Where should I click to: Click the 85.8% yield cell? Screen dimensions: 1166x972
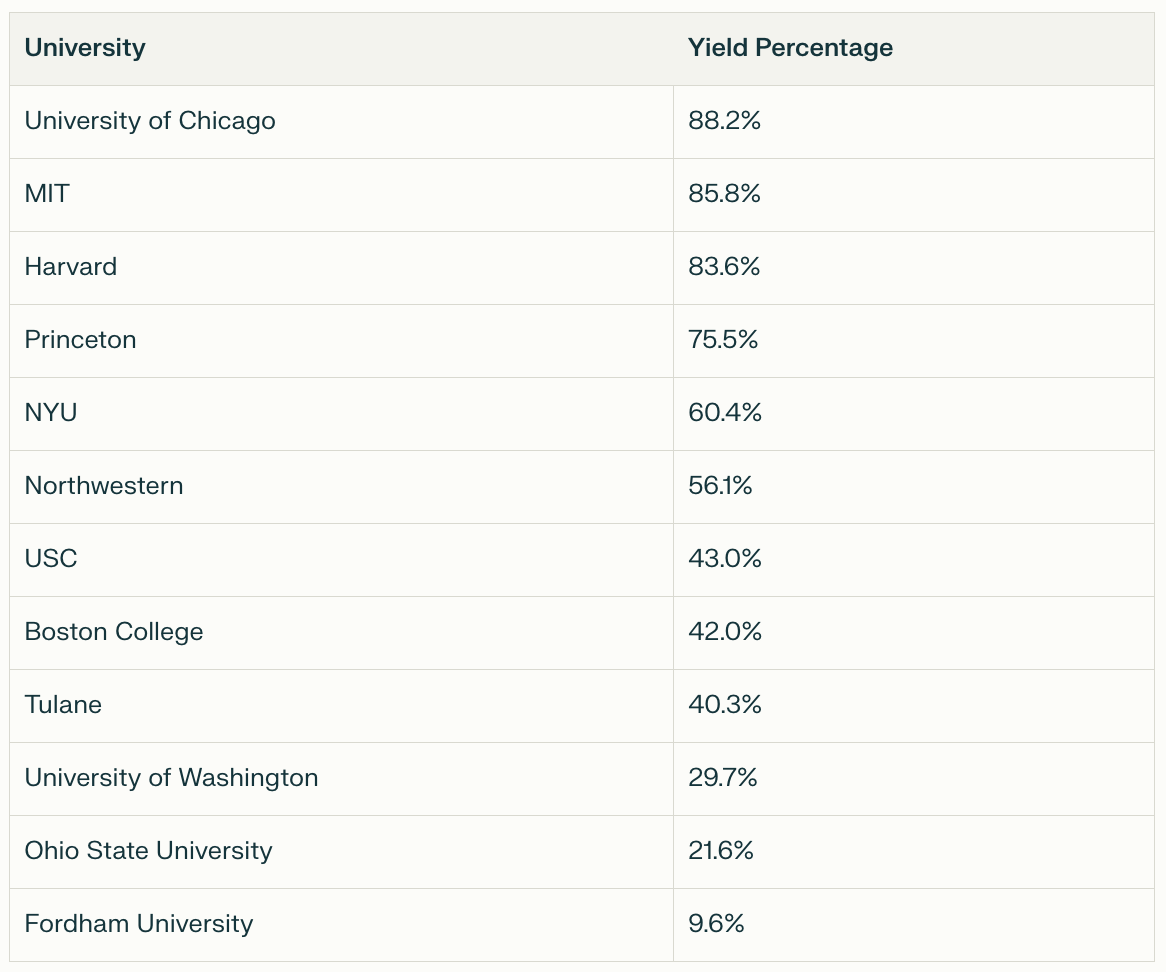(725, 194)
